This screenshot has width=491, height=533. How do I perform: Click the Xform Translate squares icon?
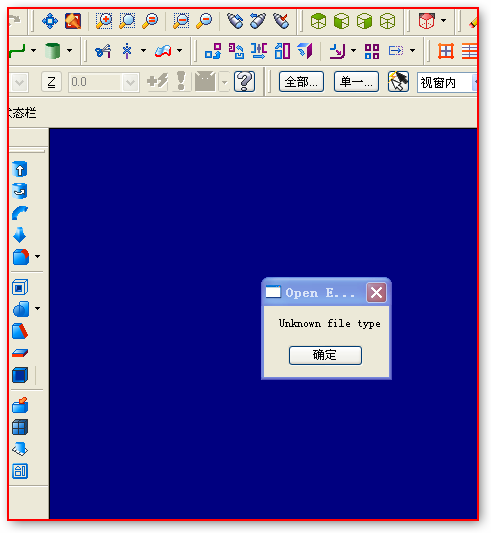coord(213,51)
